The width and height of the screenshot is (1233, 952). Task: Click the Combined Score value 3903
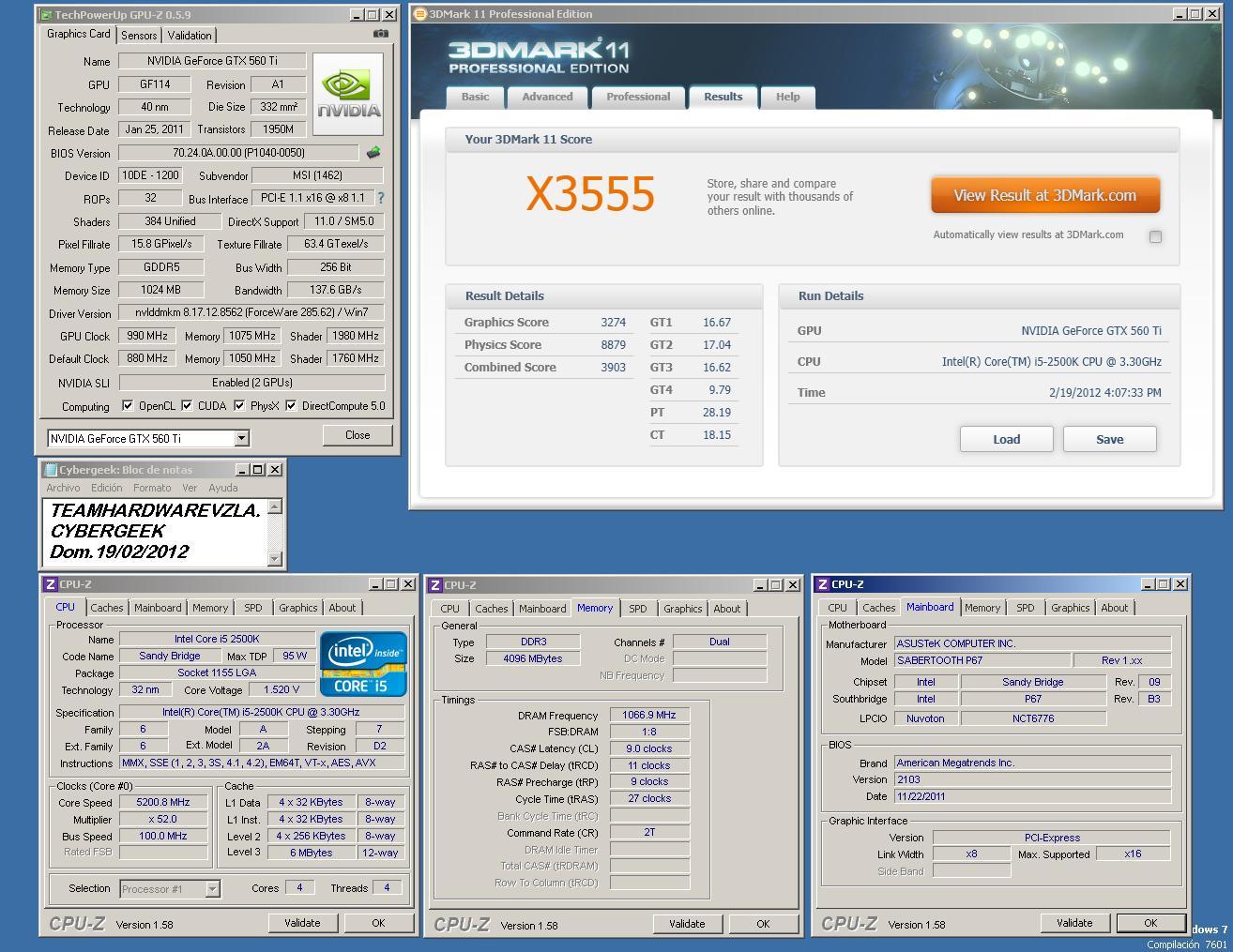(613, 367)
